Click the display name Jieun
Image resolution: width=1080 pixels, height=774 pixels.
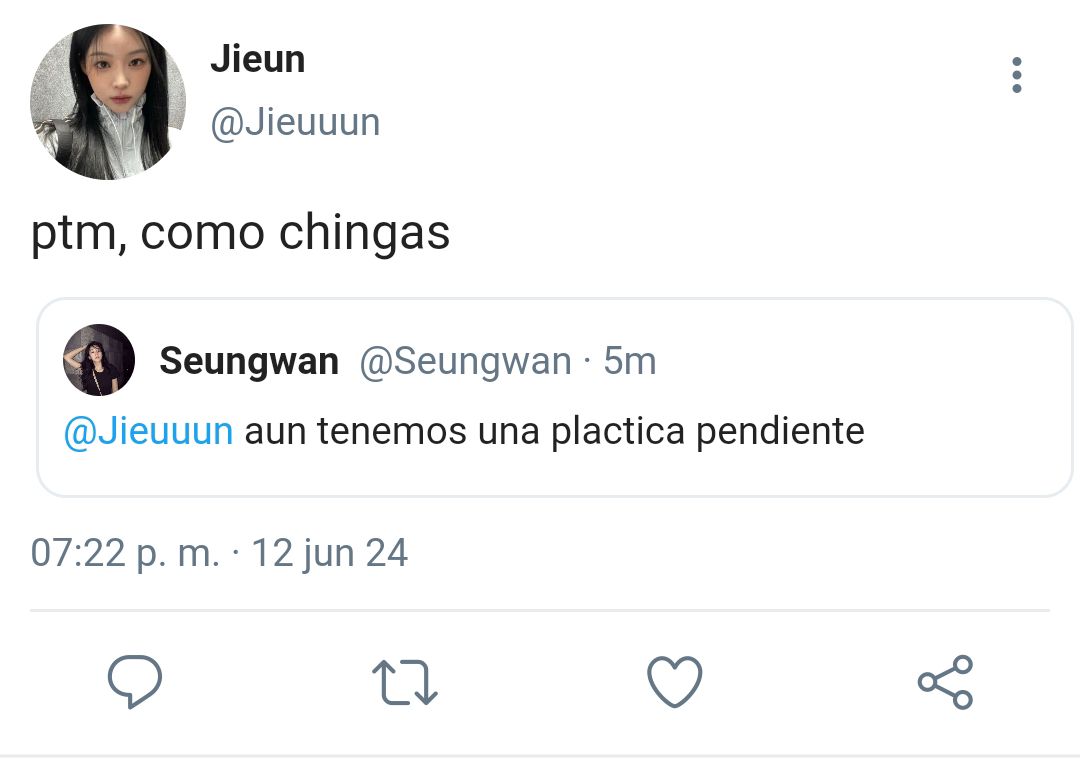click(258, 59)
